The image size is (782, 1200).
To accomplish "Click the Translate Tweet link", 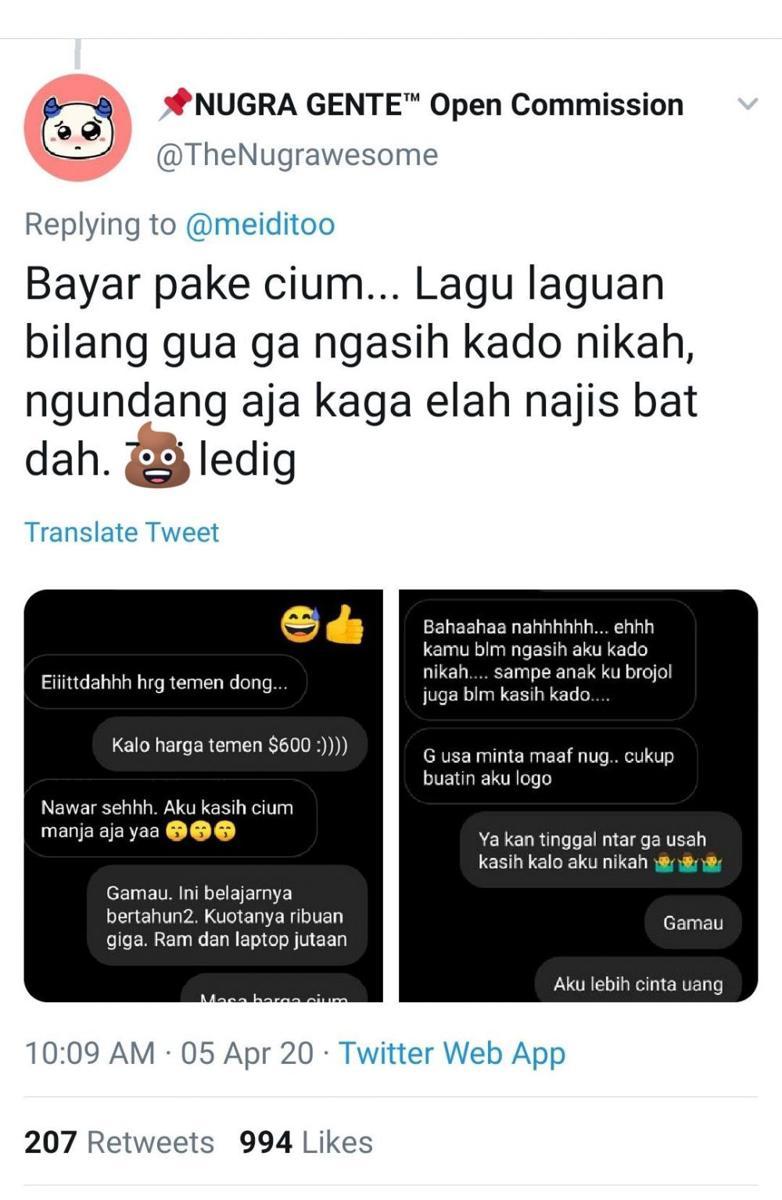I will (121, 532).
